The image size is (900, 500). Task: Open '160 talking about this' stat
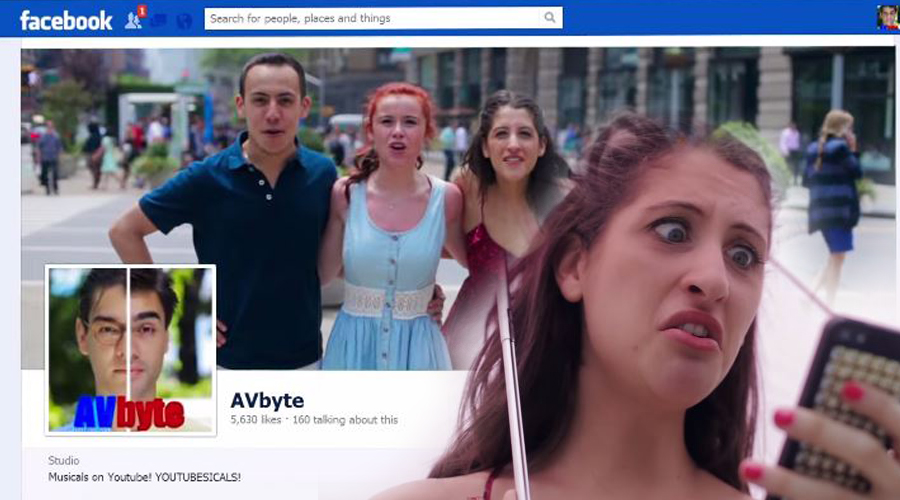pyautogui.click(x=346, y=420)
